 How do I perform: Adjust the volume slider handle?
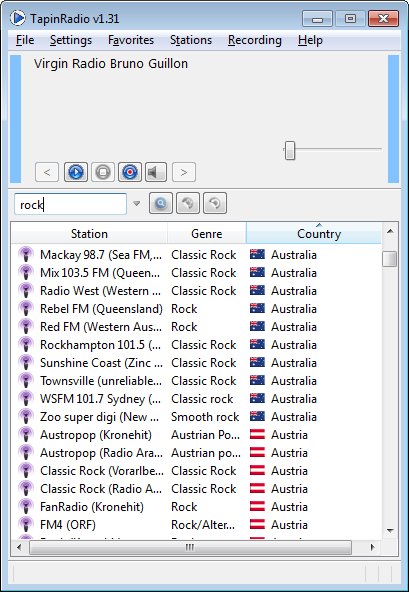coord(290,150)
